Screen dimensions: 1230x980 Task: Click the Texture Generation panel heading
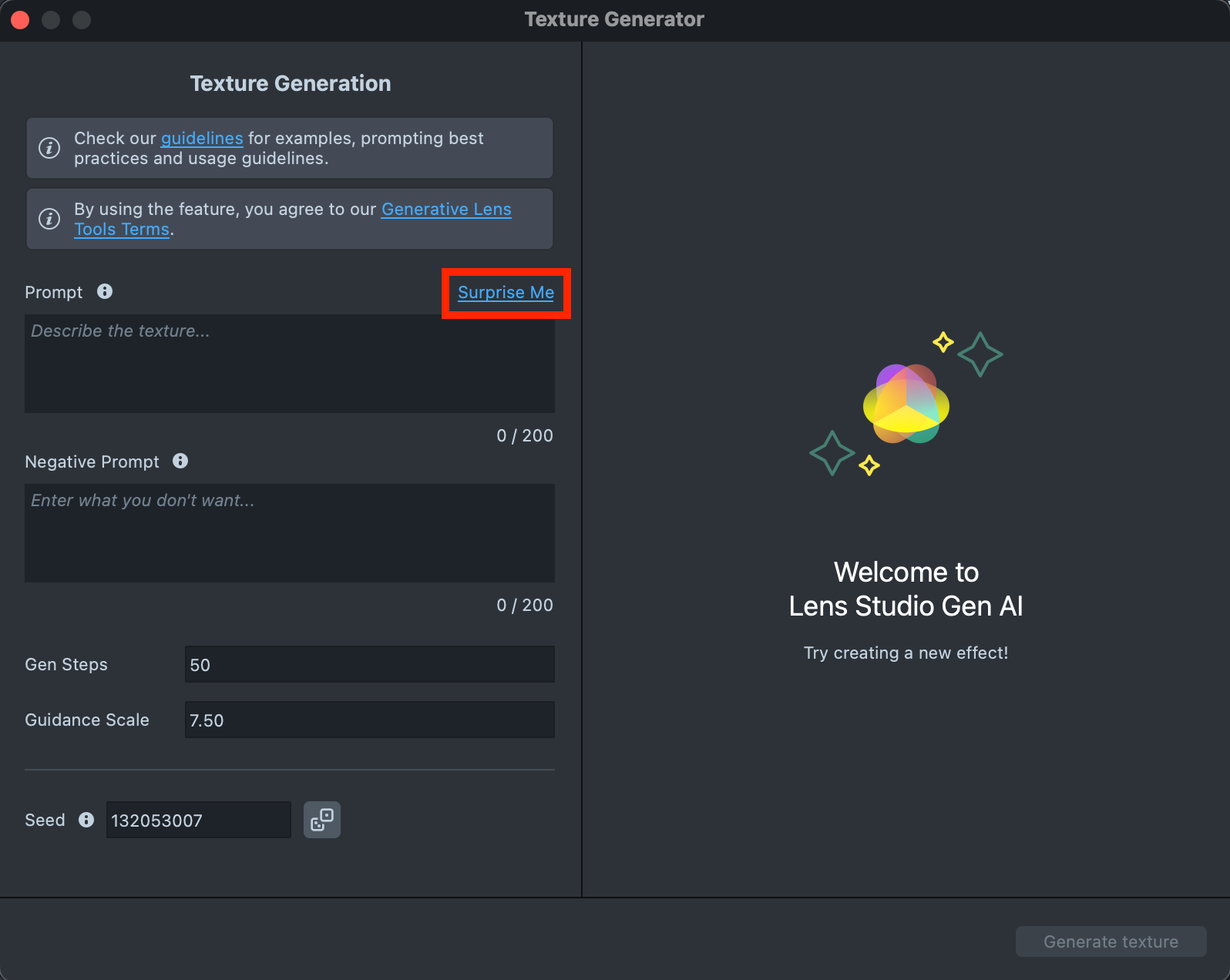(x=291, y=83)
